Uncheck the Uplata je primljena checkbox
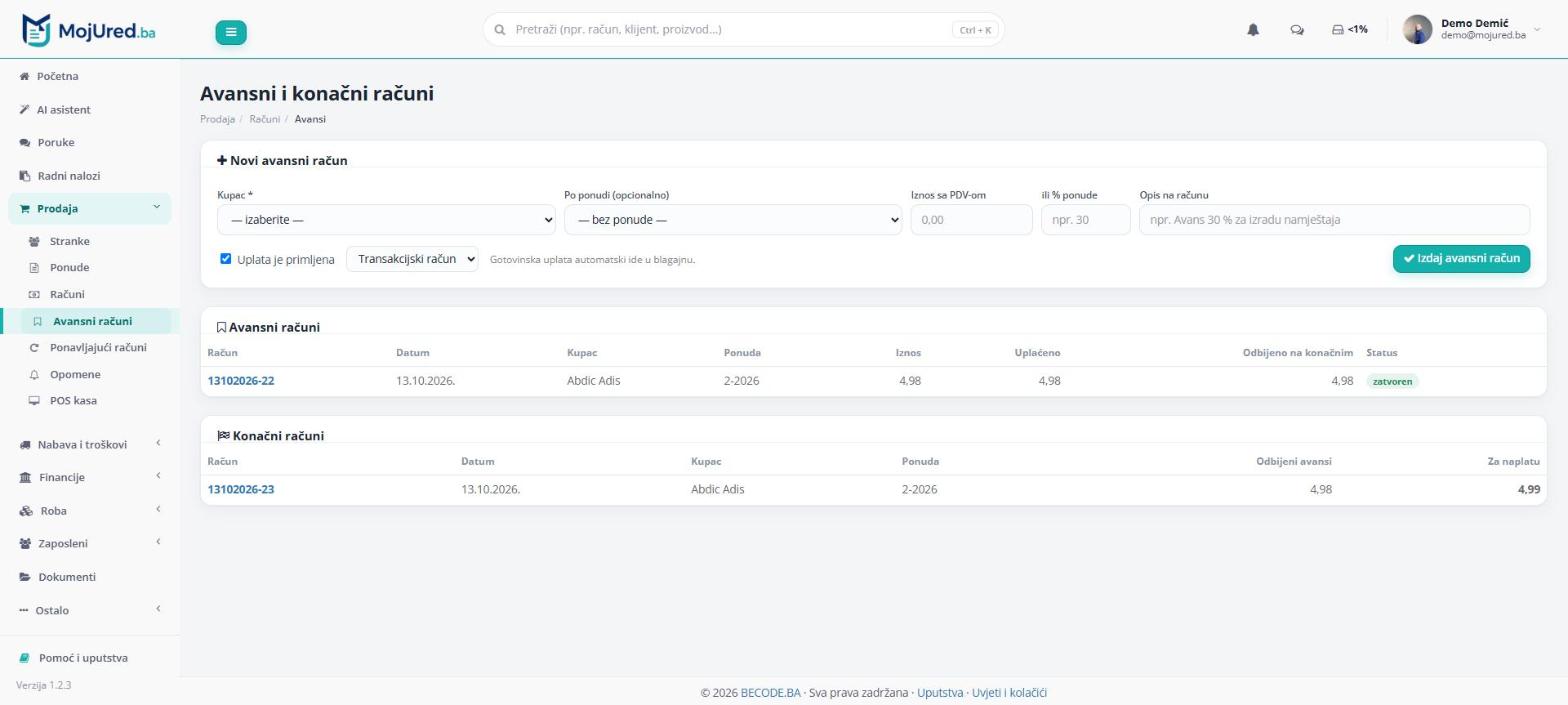This screenshot has height=705, width=1568. (x=225, y=259)
